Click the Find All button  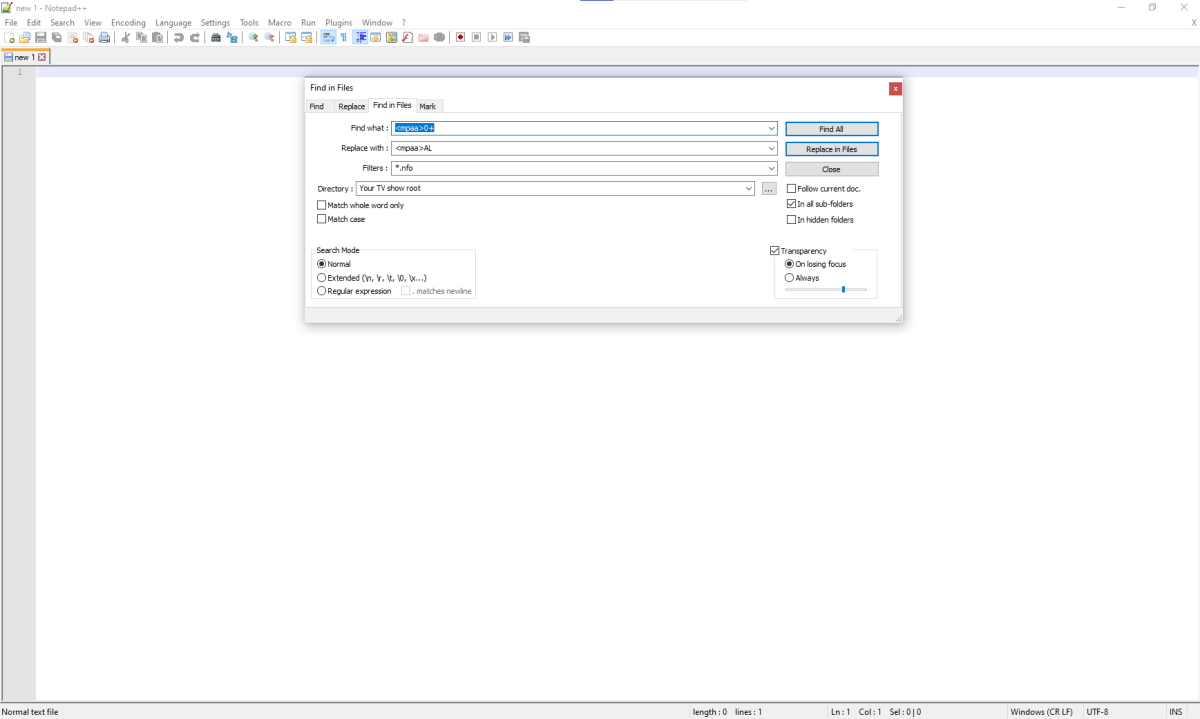pyautogui.click(x=831, y=129)
